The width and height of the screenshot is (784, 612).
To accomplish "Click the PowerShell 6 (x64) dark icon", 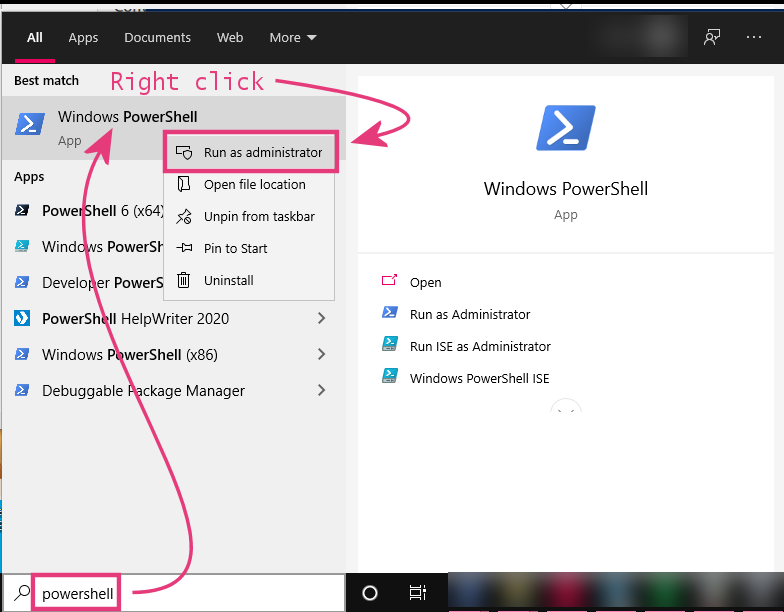I will coord(22,210).
